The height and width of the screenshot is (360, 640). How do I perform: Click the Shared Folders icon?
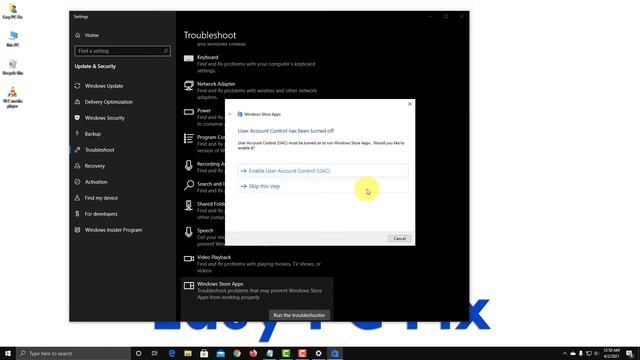(189, 205)
